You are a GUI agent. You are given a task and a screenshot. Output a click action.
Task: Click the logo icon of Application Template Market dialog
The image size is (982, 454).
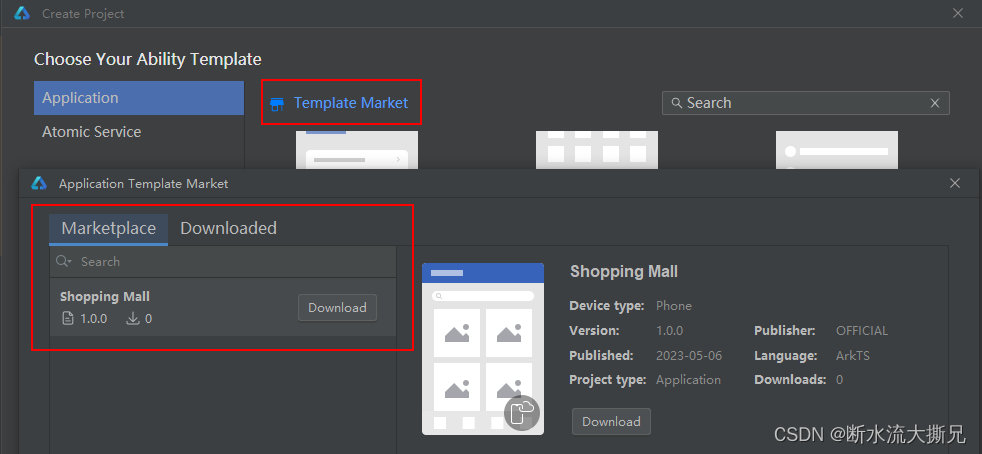(39, 183)
